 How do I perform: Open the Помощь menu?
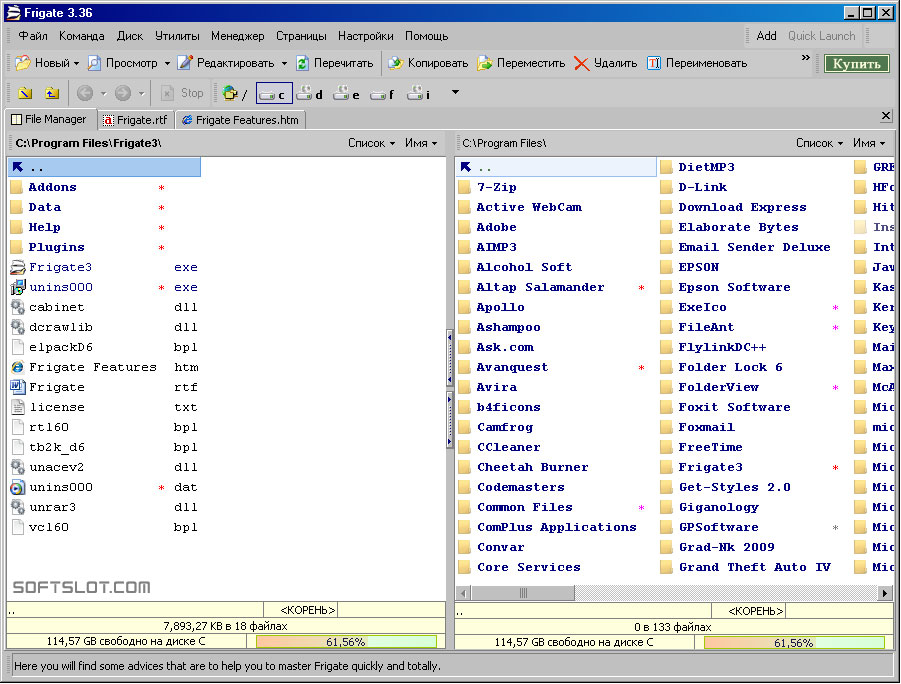426,36
